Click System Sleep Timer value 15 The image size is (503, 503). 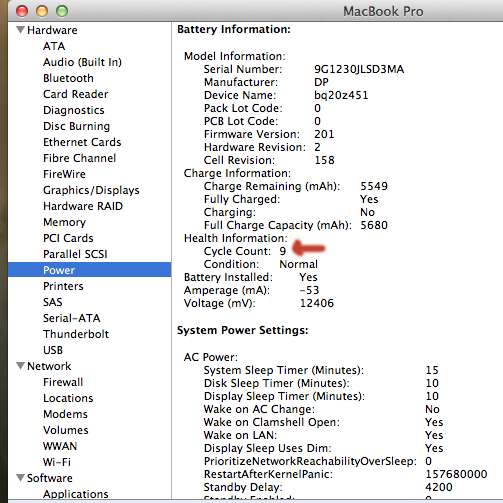click(x=432, y=370)
